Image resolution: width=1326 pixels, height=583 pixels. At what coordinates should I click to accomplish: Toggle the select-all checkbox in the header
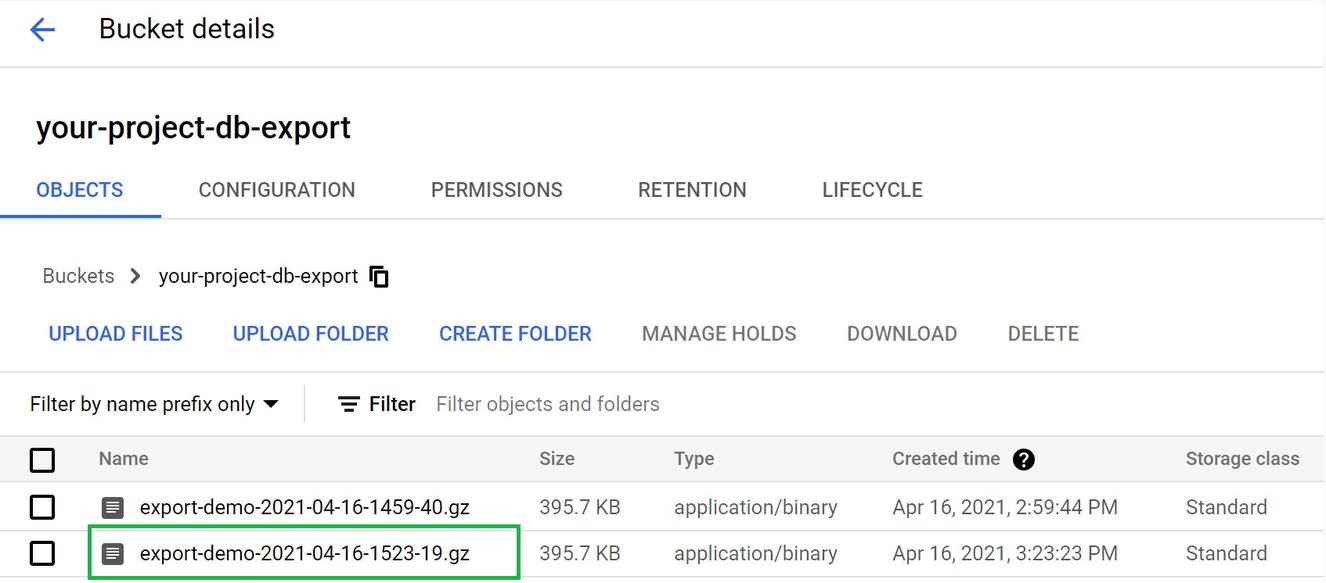[x=42, y=460]
